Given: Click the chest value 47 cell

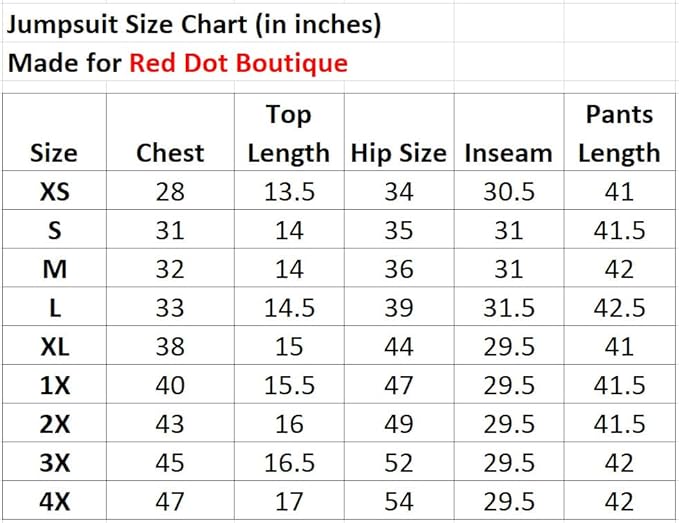Looking at the screenshot, I should click(x=170, y=501).
